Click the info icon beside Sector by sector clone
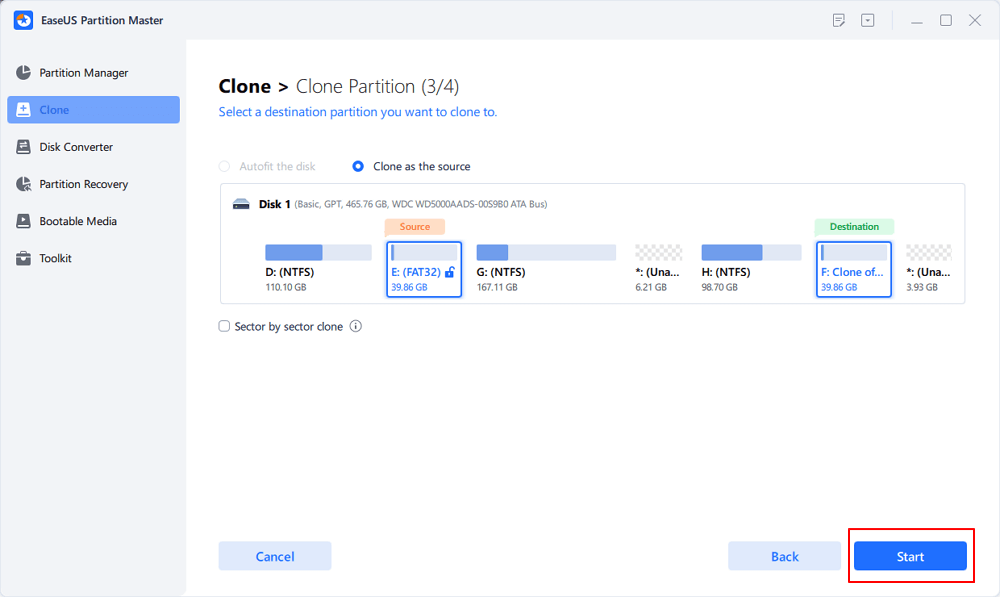 point(356,326)
